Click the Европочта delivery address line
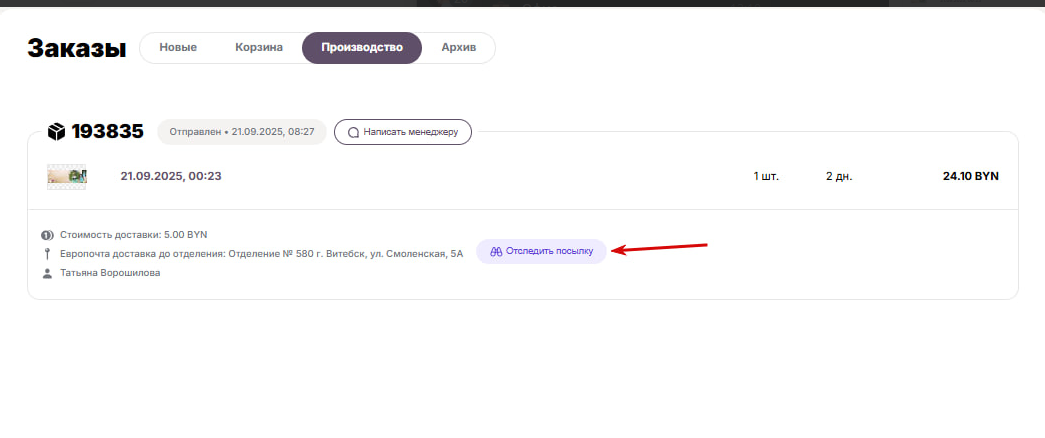Screen dimensions: 1045x438 pos(261,254)
